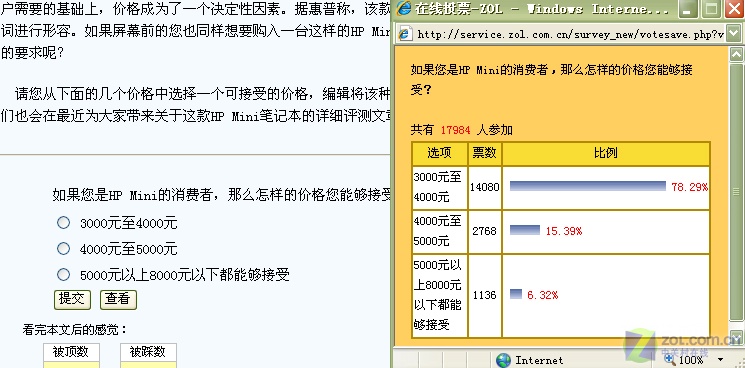Click the 15.39% result bar
Image resolution: width=745 pixels, height=368 pixels.
525,230
